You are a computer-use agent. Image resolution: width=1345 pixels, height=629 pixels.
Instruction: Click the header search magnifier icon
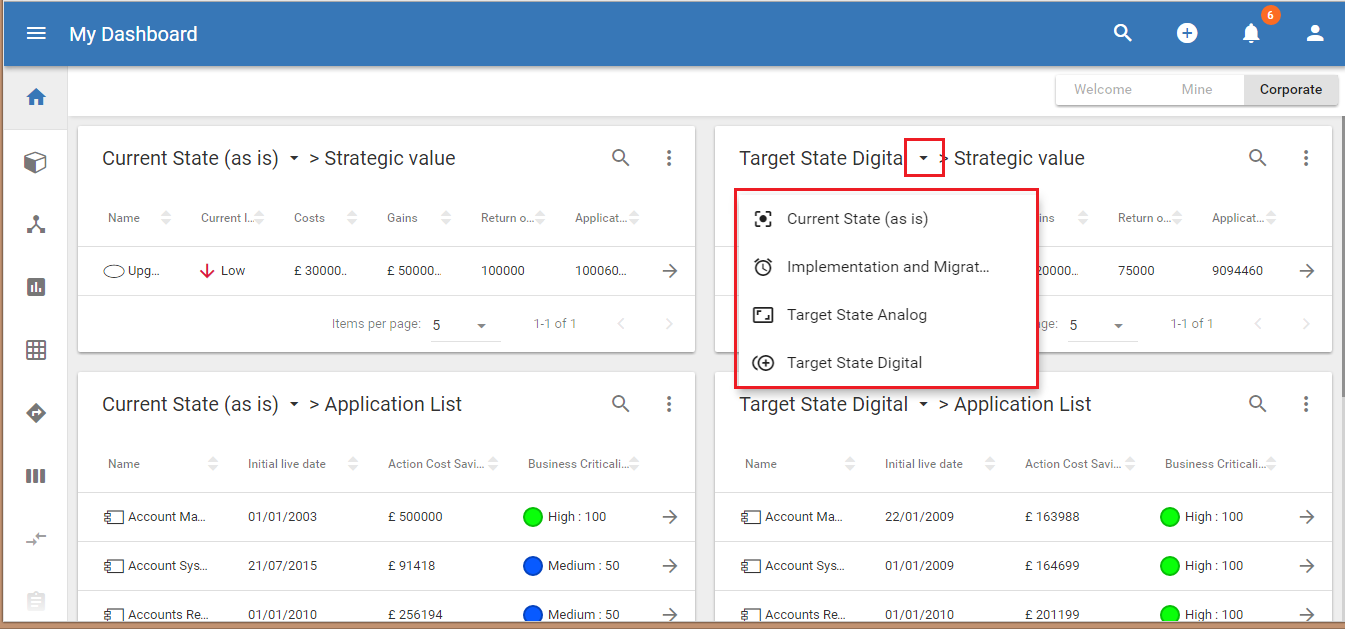pos(1122,34)
